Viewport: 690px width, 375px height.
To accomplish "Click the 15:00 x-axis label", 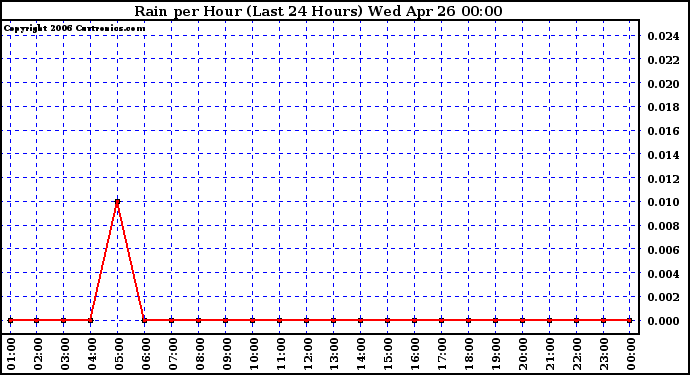I will click(389, 354).
